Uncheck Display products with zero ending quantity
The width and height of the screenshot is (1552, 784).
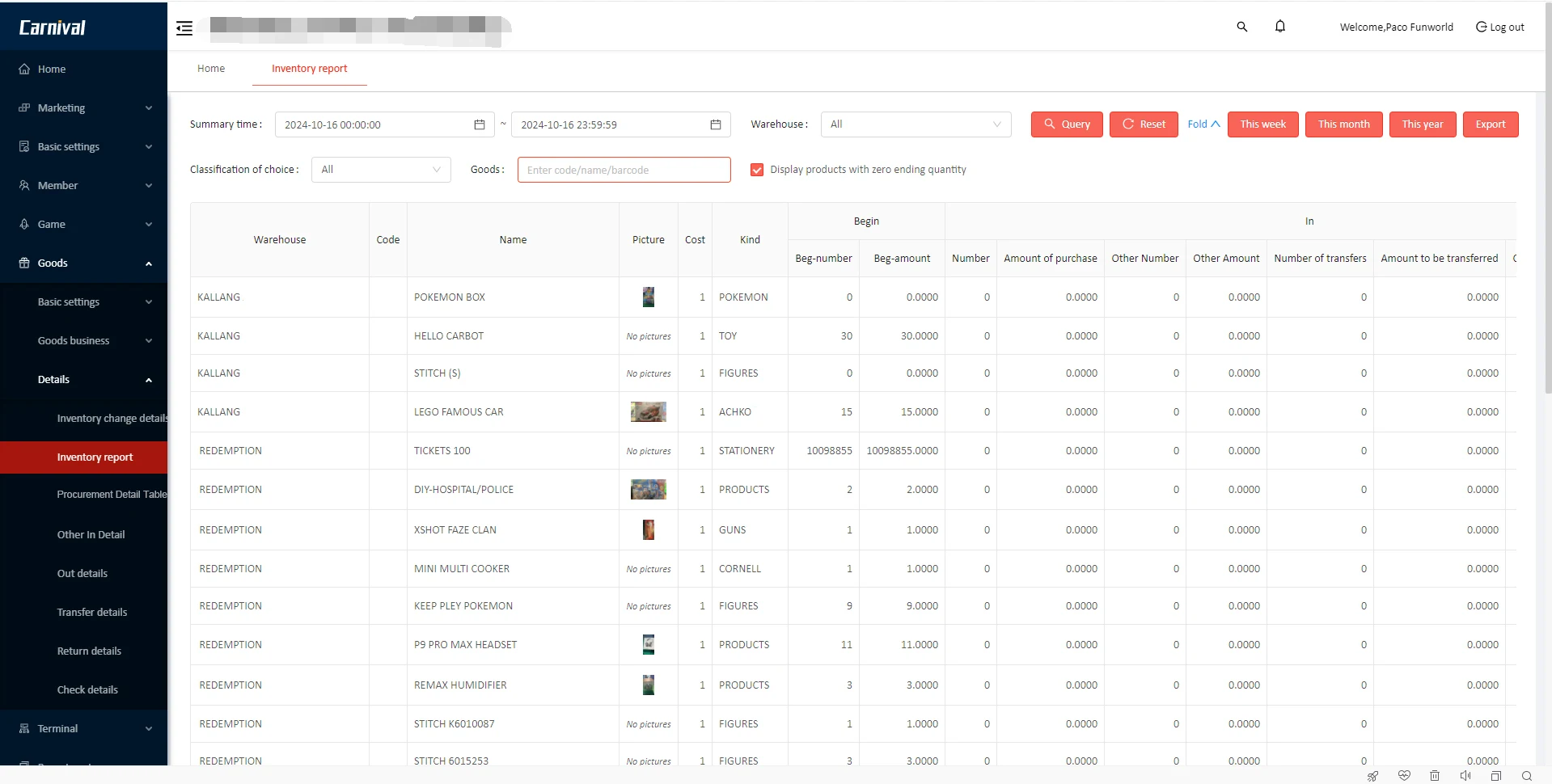tap(757, 170)
